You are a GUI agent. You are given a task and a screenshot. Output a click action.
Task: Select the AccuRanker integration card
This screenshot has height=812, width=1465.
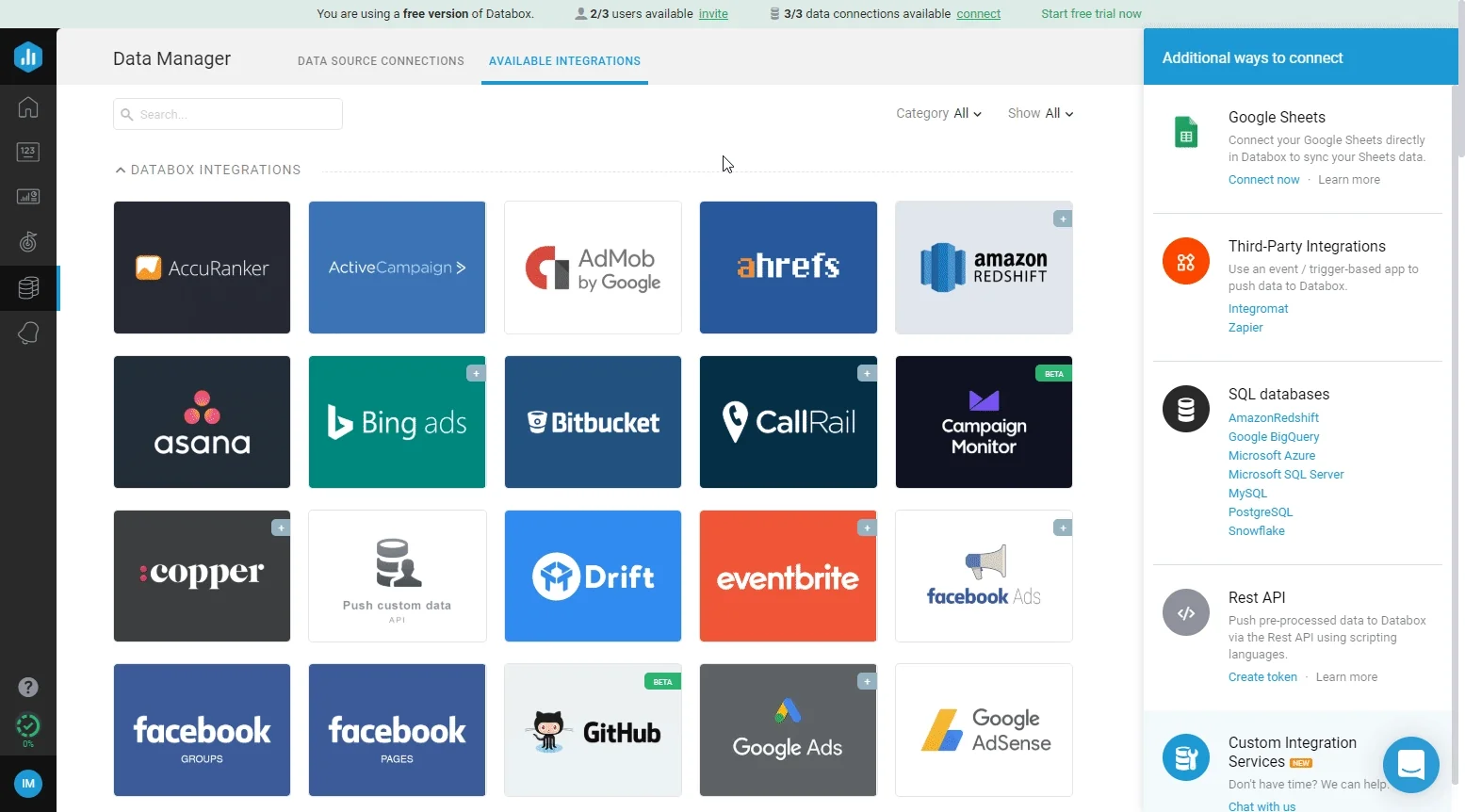click(x=202, y=268)
